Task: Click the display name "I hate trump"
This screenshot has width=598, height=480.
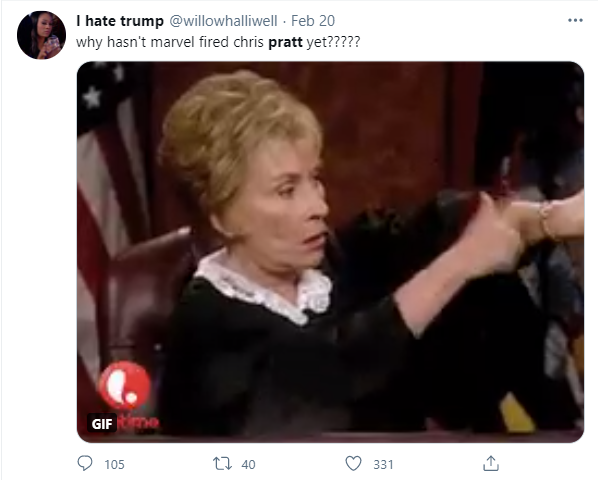Action: coord(120,21)
